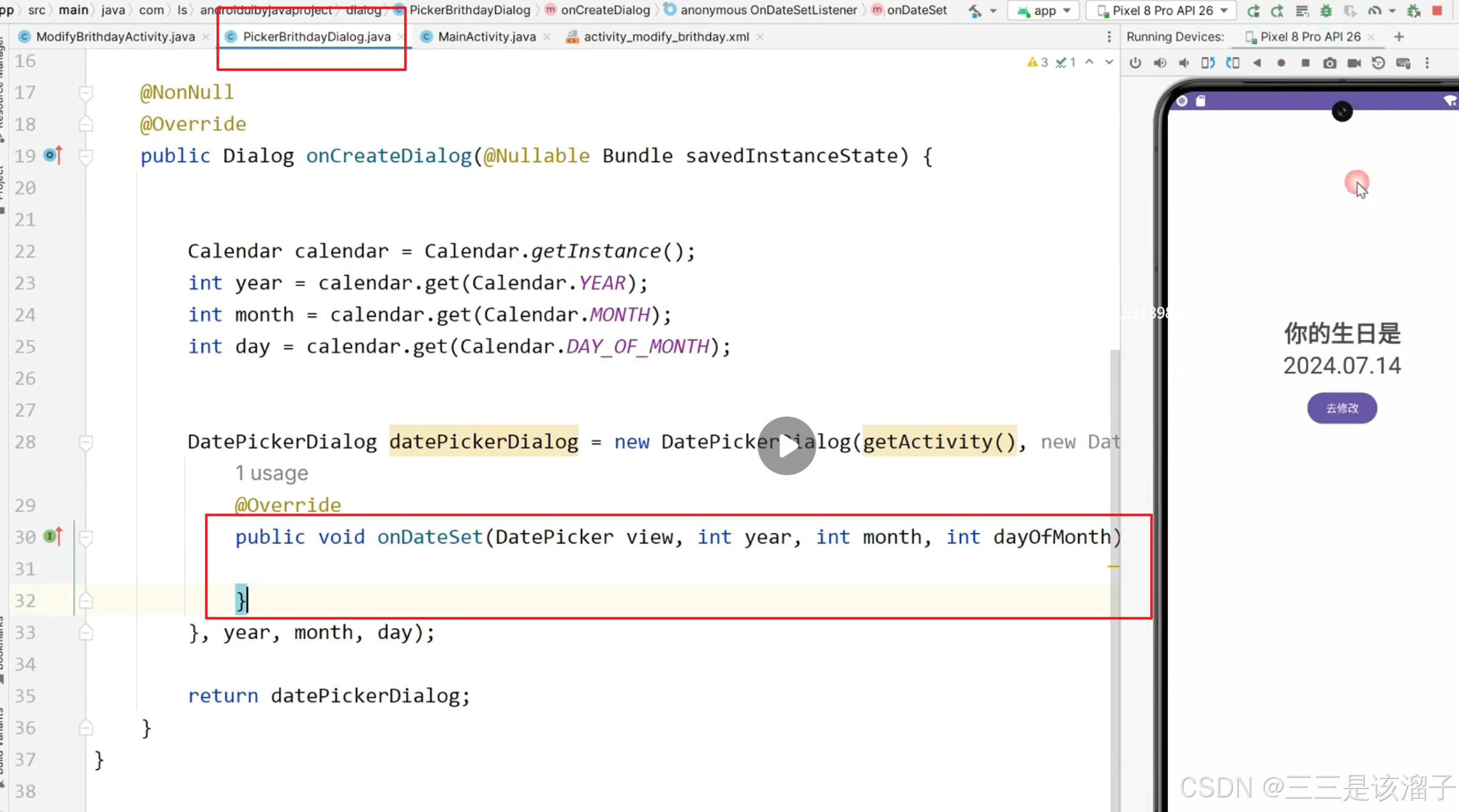Click the emulator Back triangle button
The width and height of the screenshot is (1459, 812).
(1257, 63)
